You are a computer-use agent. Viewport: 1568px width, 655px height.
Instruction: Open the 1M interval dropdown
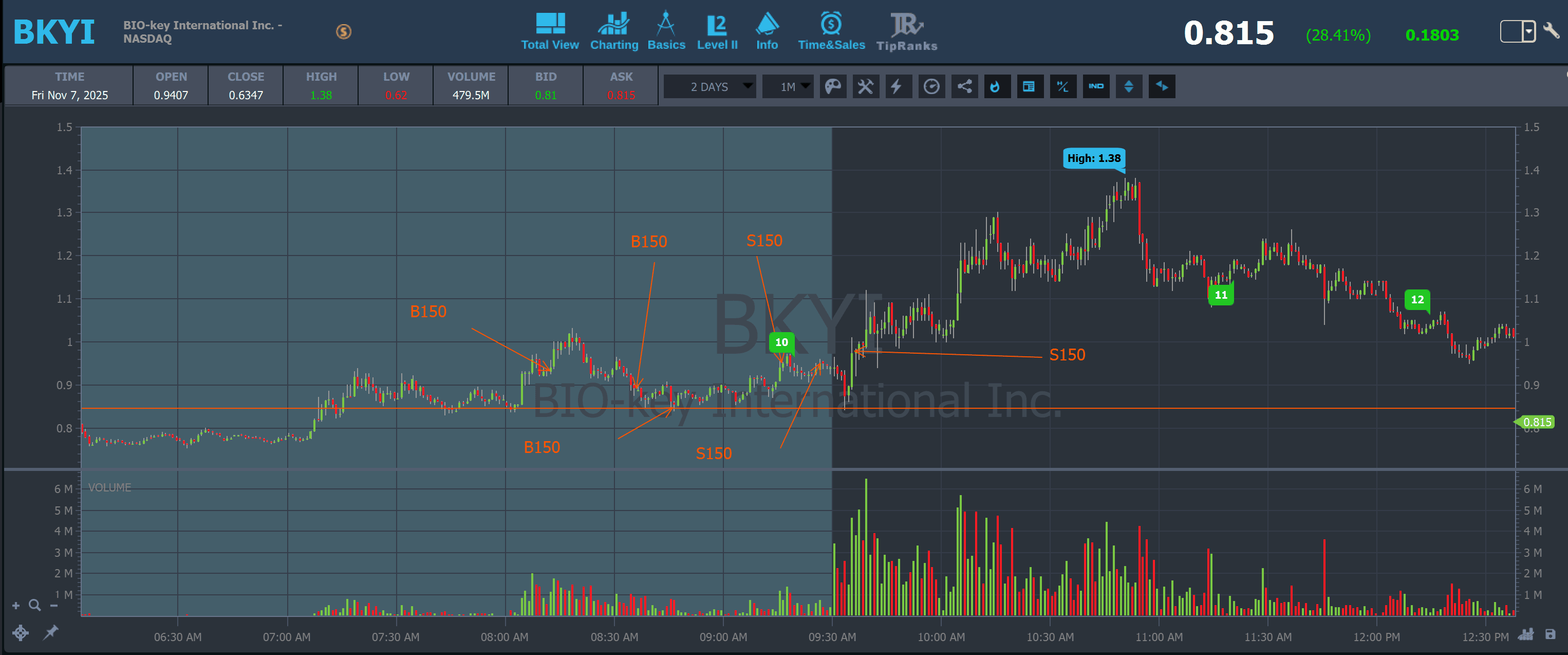coord(789,86)
